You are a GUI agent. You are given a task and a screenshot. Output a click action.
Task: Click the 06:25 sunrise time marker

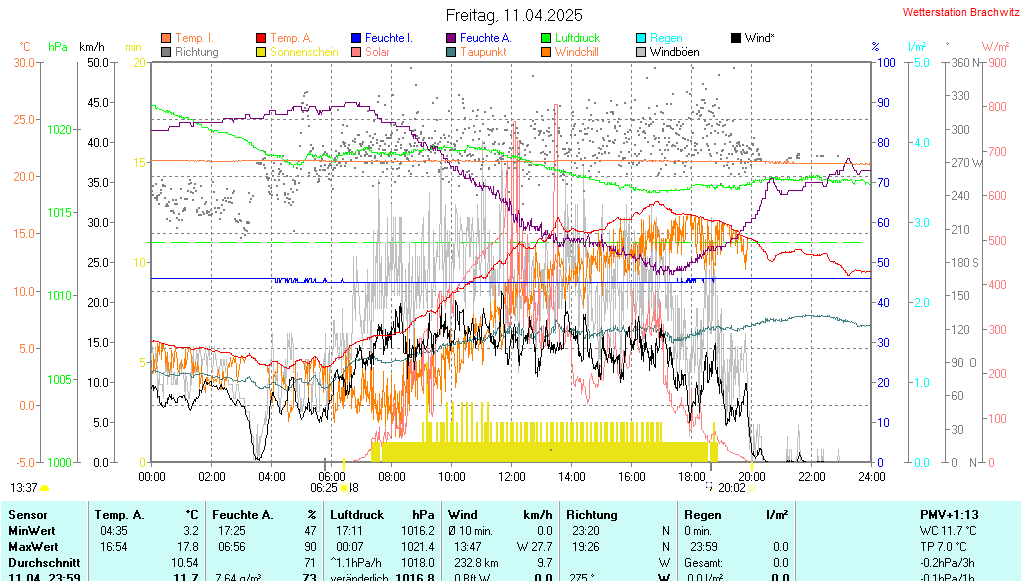[323, 488]
